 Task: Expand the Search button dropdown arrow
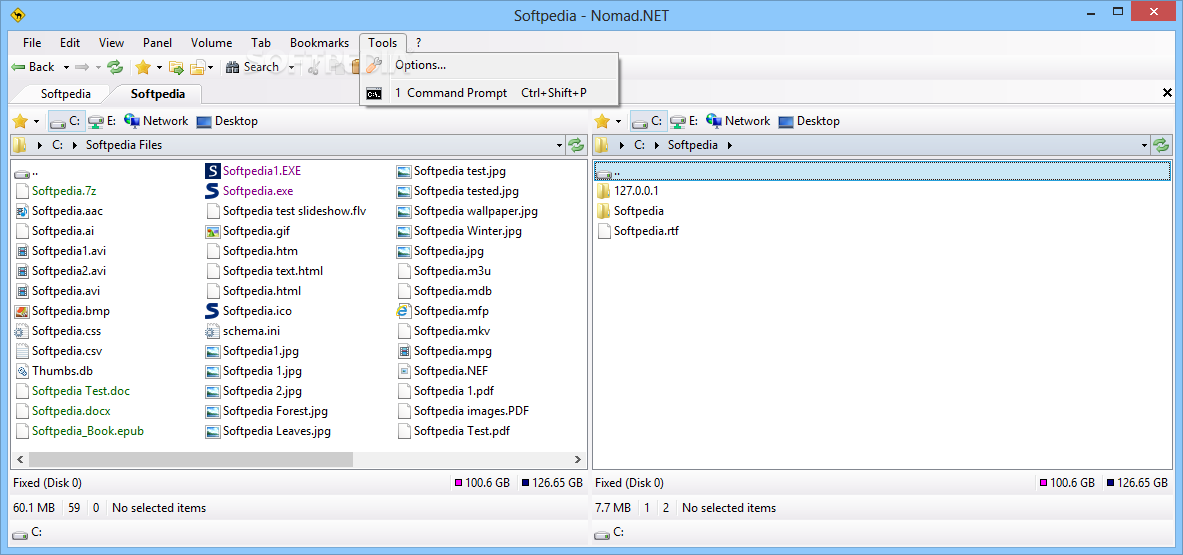(291, 67)
